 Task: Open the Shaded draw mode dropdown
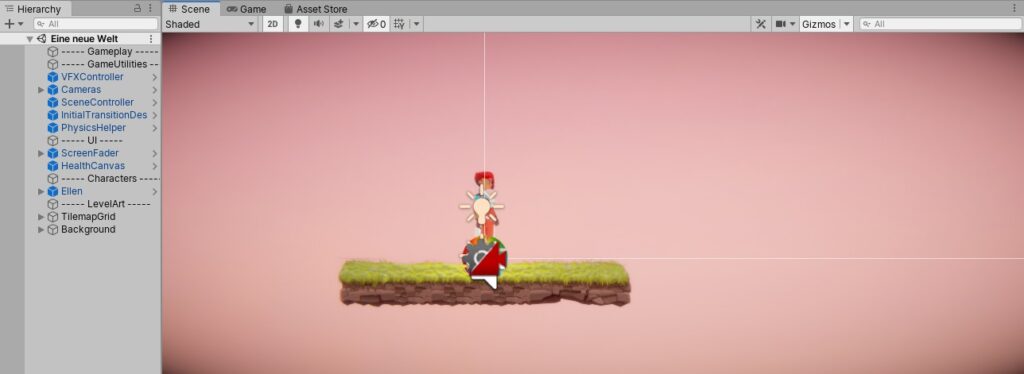click(210, 24)
